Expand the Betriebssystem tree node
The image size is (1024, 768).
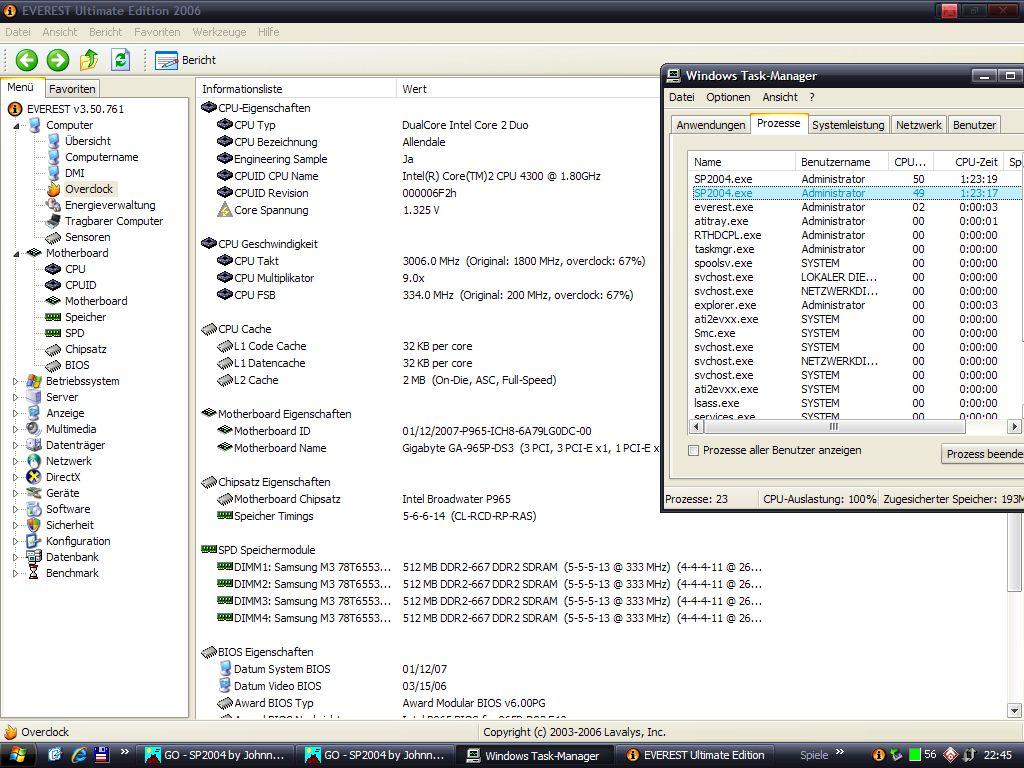coord(16,381)
